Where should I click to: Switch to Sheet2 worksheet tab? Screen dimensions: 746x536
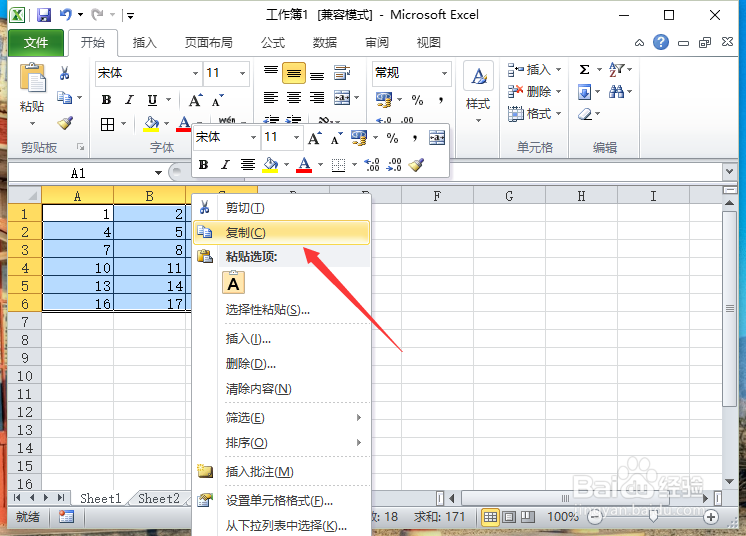158,498
